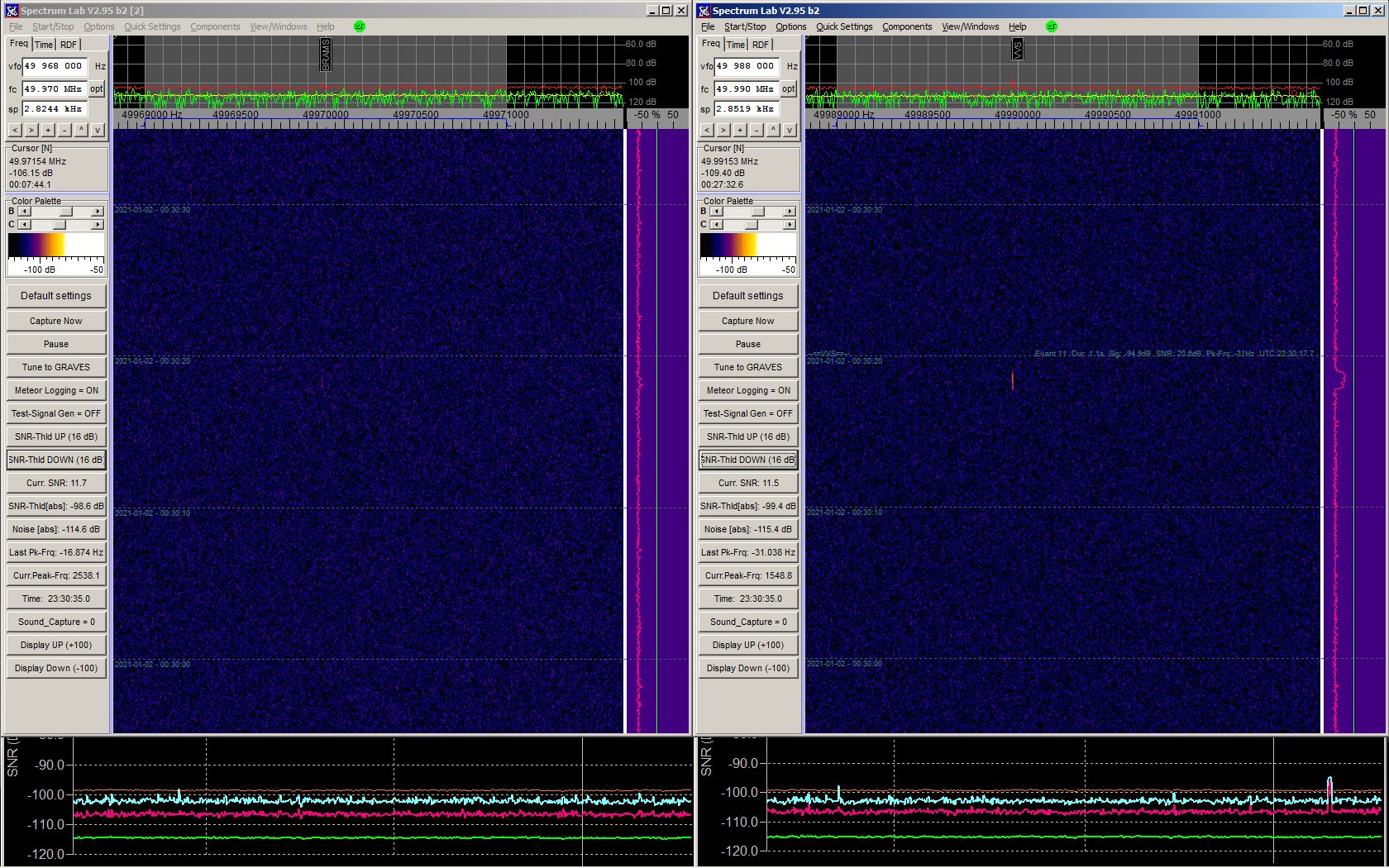This screenshot has width=1389, height=868.
Task: Click the '^' button in left [2] window
Action: tap(81, 130)
